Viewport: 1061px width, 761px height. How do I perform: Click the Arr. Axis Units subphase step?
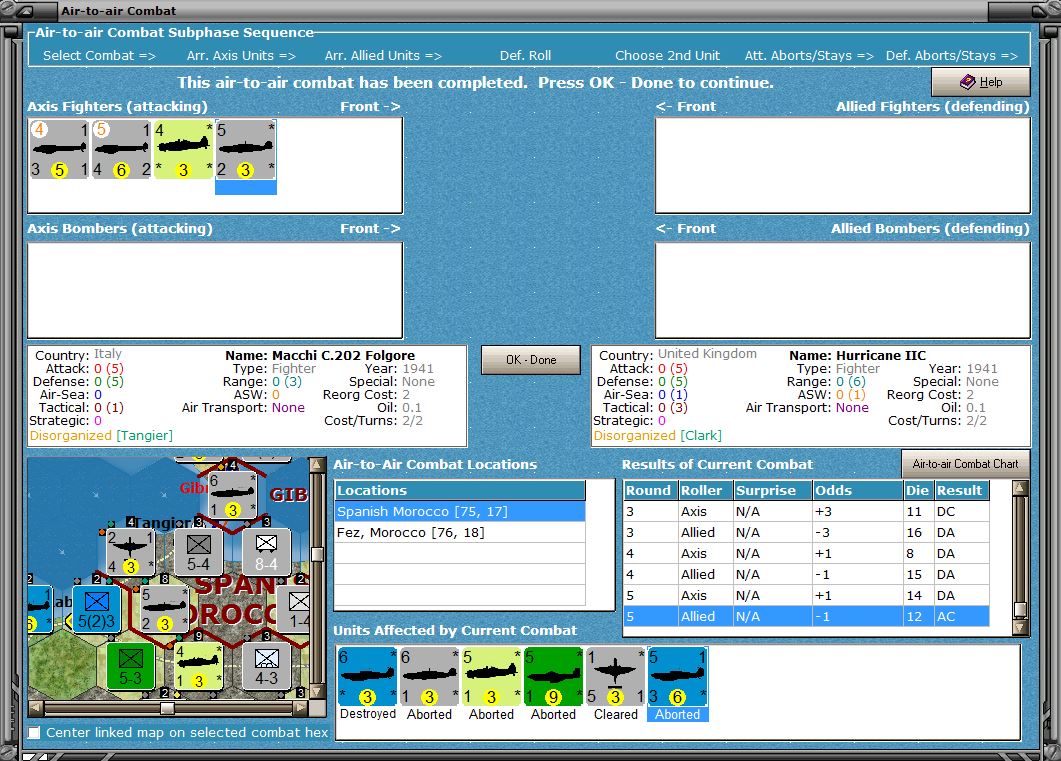(241, 55)
